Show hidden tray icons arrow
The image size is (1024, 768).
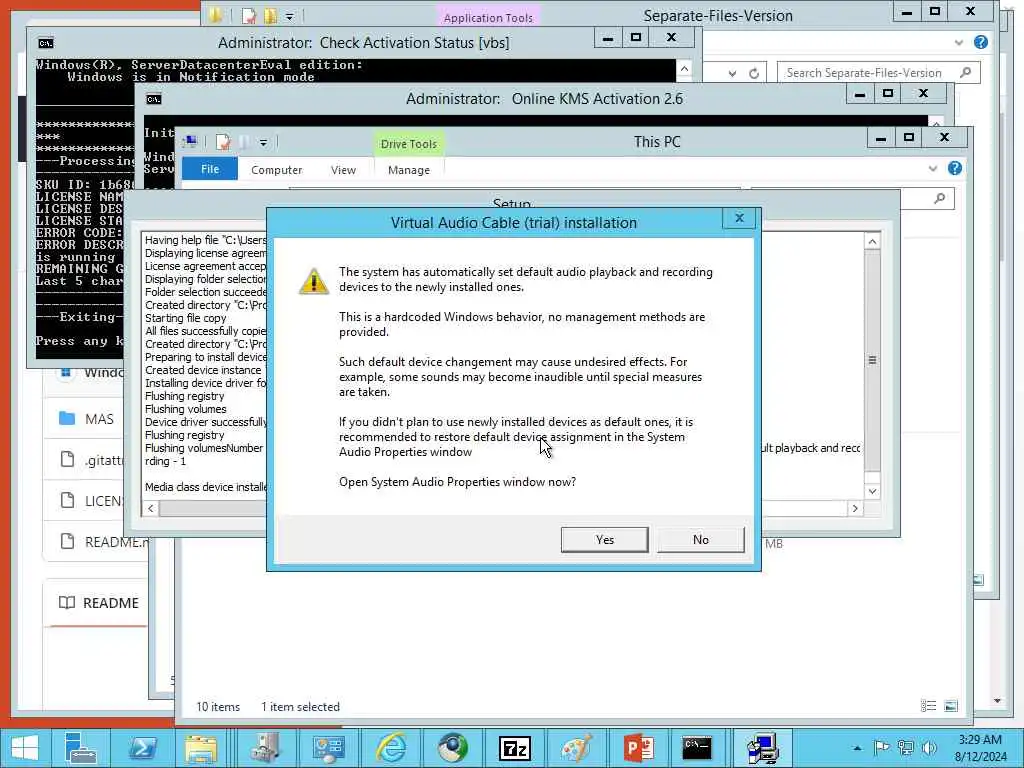[x=857, y=748]
